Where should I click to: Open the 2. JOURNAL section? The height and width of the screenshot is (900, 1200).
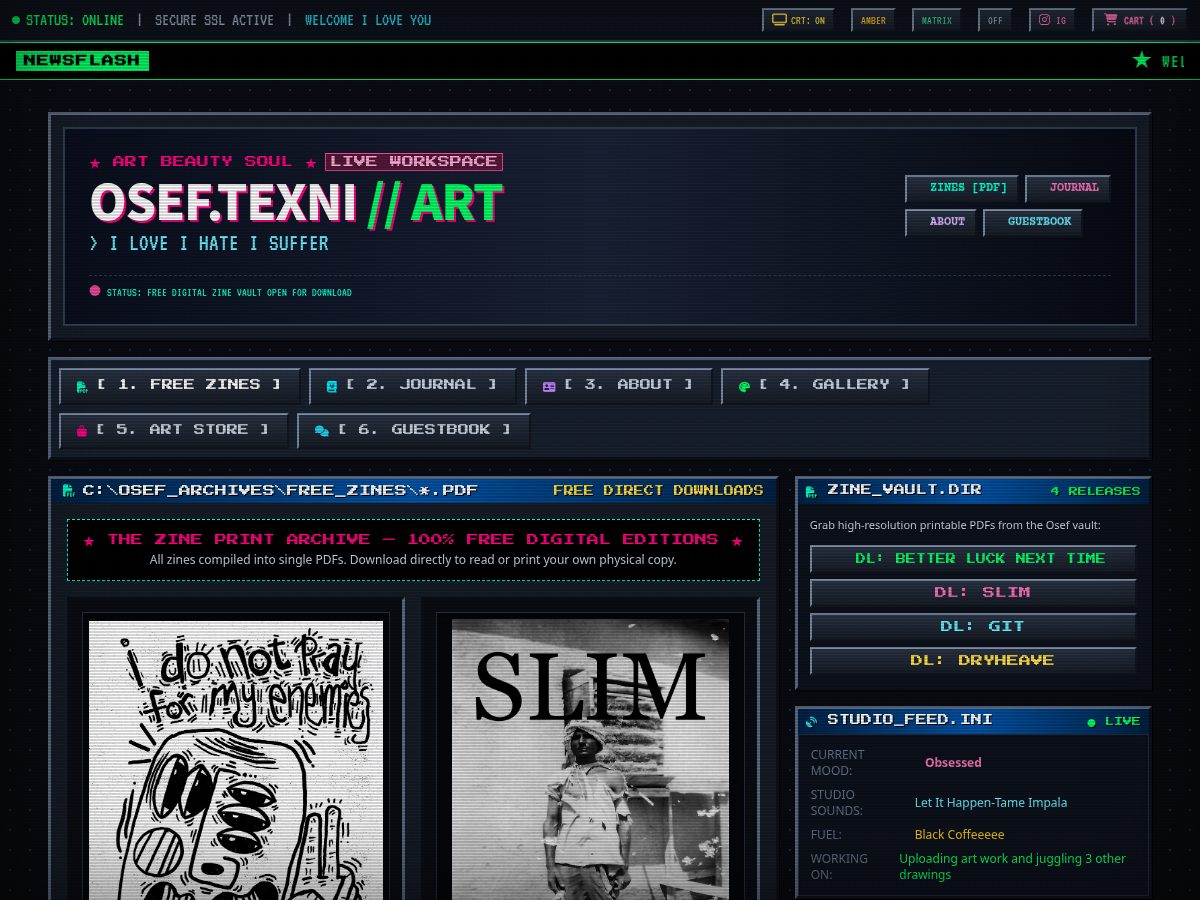413,386
